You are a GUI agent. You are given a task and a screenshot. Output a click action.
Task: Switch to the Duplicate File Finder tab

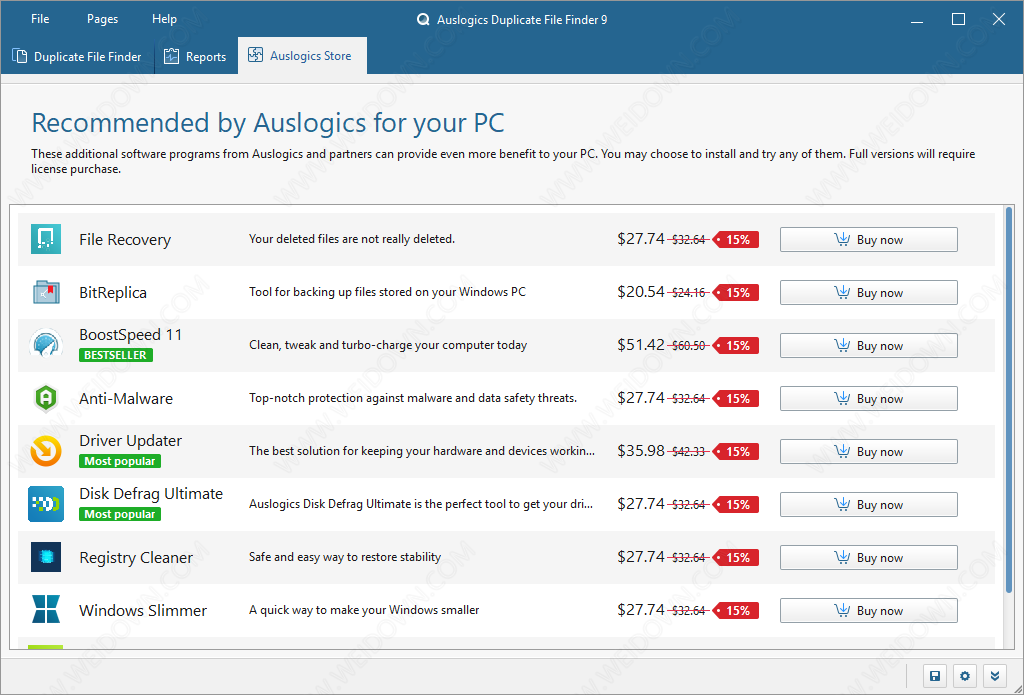pyautogui.click(x=77, y=57)
